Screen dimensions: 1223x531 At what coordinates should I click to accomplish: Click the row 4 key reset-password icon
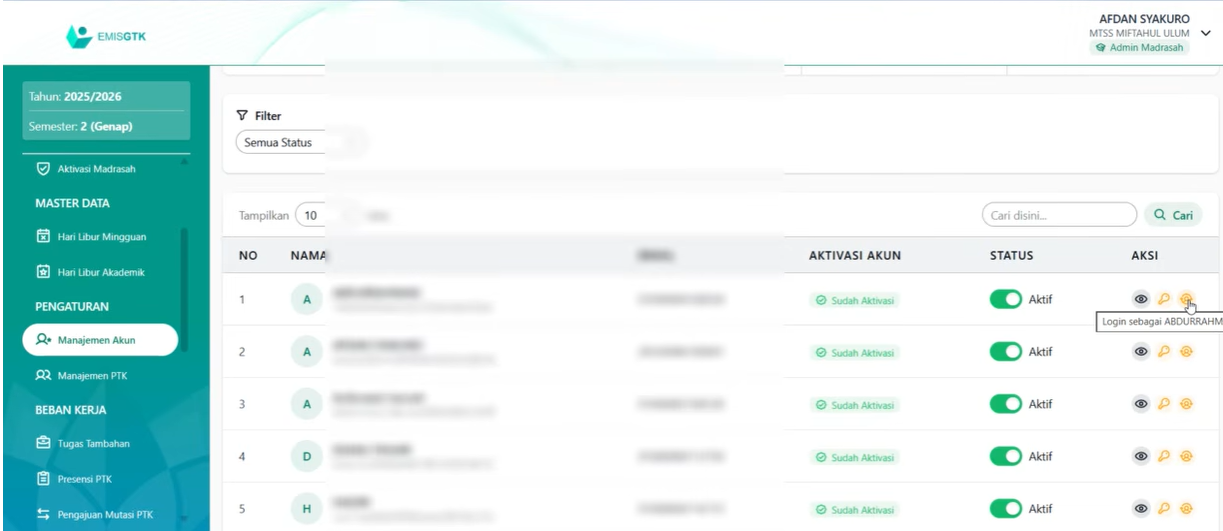[x=1163, y=457]
